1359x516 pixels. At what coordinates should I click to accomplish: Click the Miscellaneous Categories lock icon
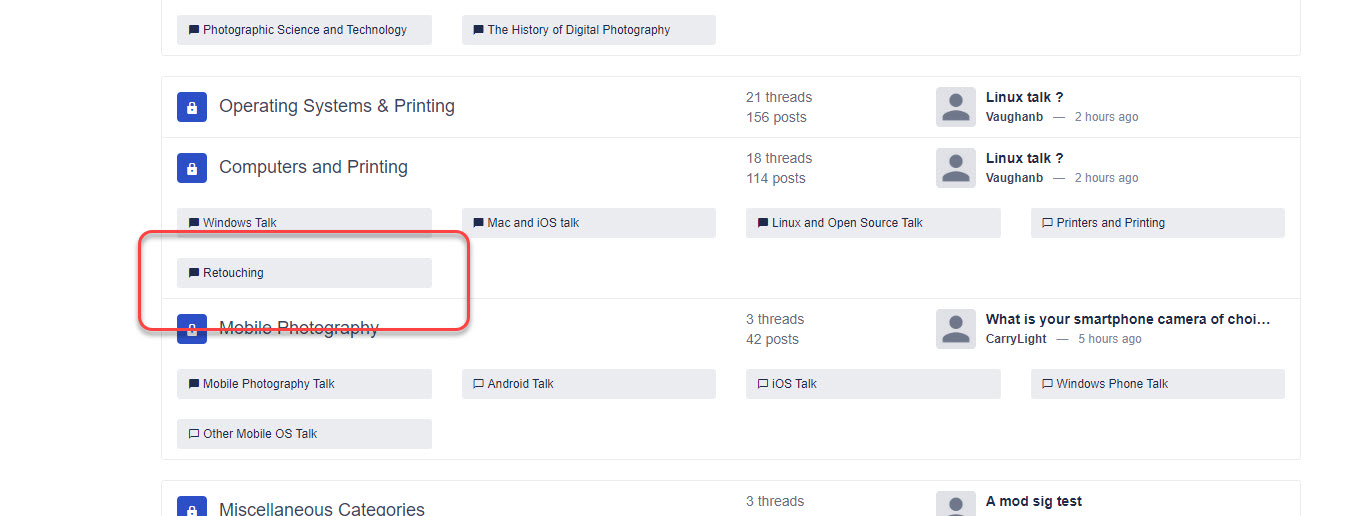(192, 508)
